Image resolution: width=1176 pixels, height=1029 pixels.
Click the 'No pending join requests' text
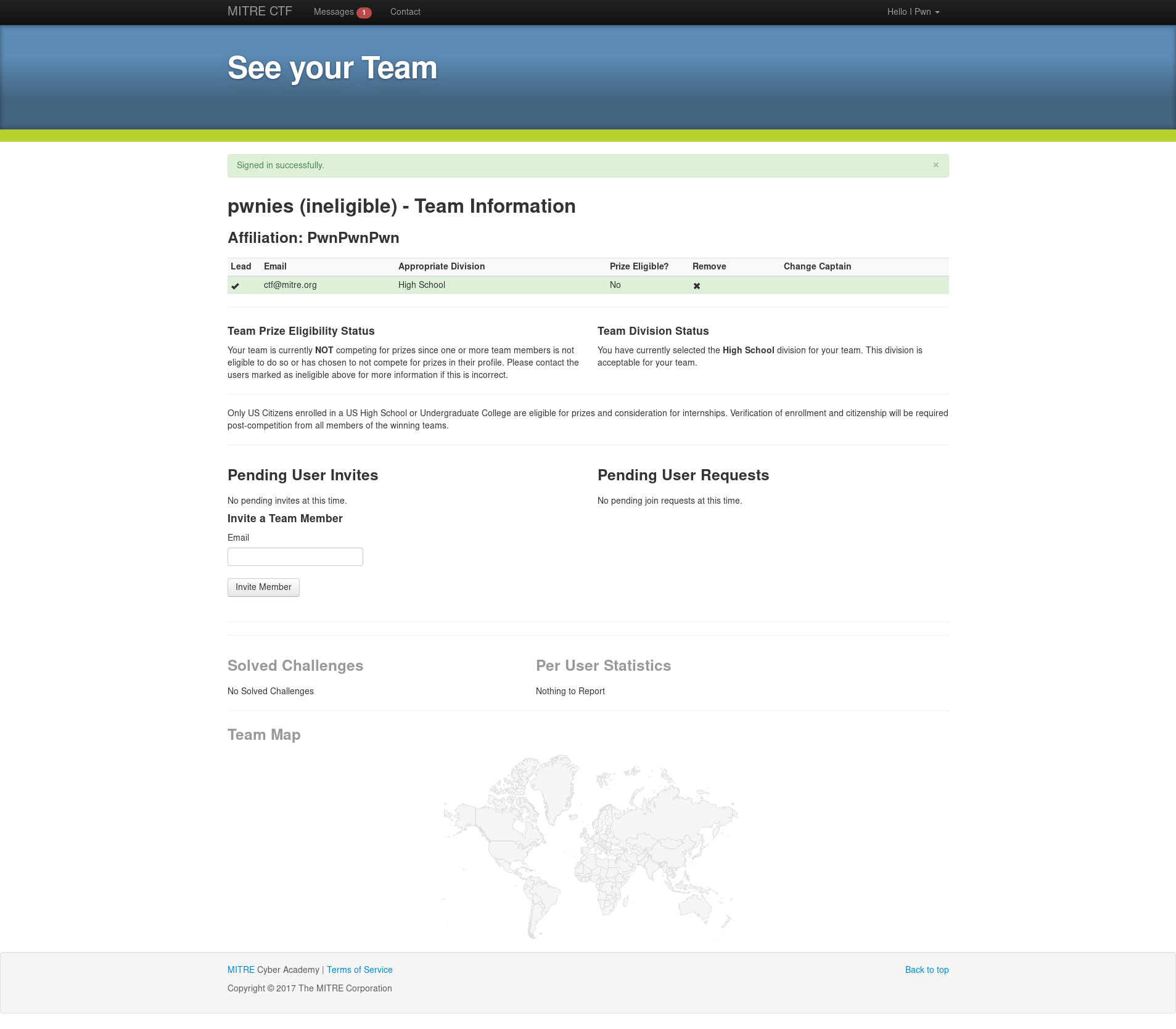pyautogui.click(x=670, y=501)
